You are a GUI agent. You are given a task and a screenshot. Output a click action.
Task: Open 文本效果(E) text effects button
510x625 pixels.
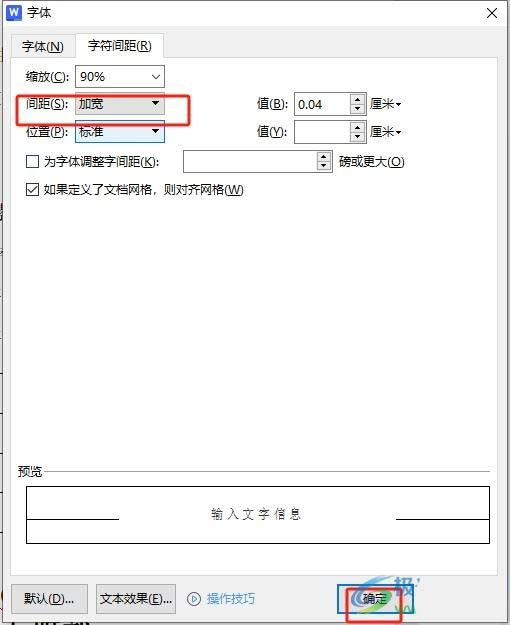pyautogui.click(x=136, y=599)
